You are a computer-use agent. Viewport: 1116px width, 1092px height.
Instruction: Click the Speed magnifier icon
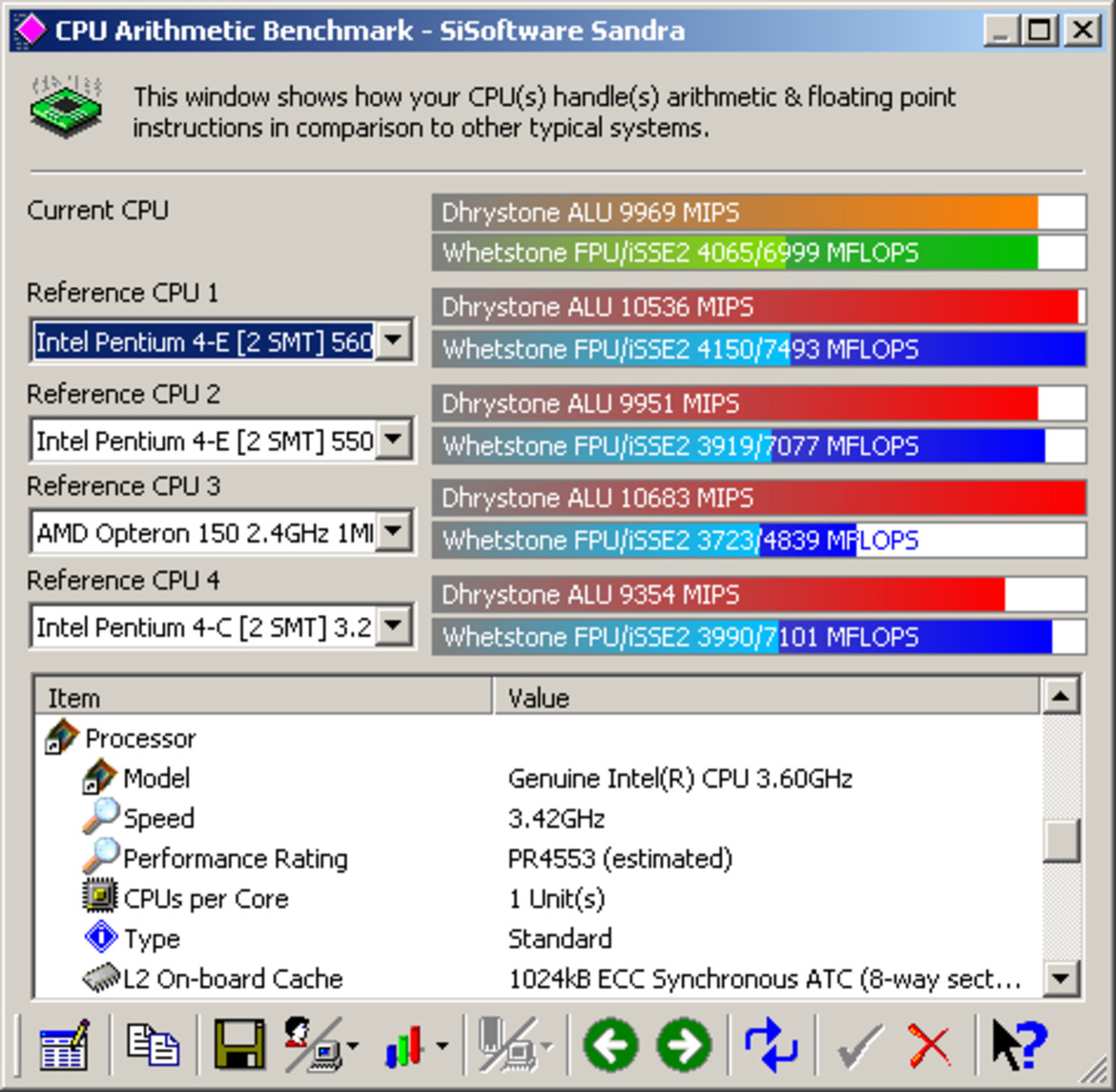(x=100, y=815)
